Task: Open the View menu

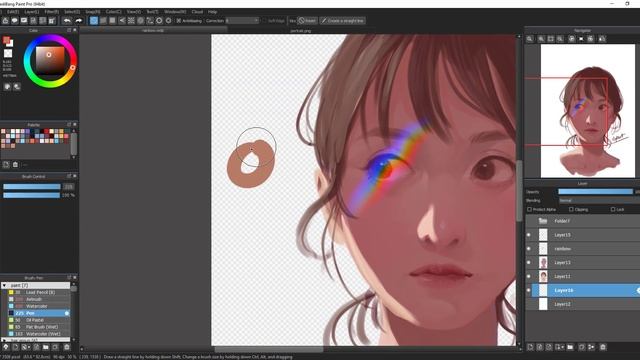Action: (x=133, y=12)
